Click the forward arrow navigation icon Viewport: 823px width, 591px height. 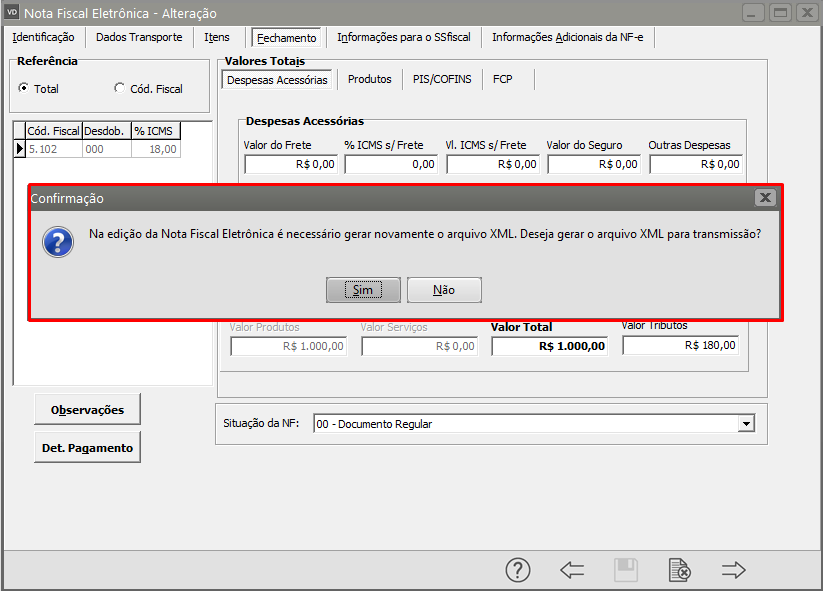tap(734, 570)
